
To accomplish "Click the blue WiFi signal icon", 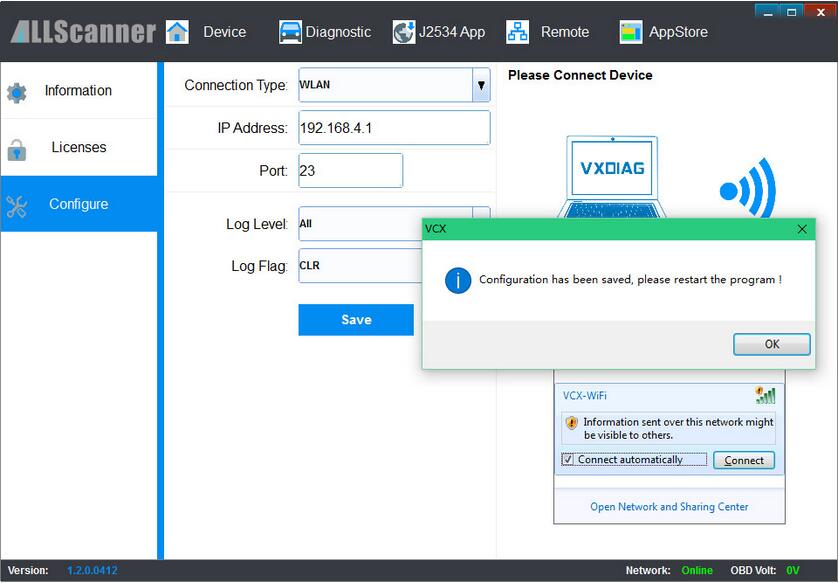I will click(x=748, y=189).
